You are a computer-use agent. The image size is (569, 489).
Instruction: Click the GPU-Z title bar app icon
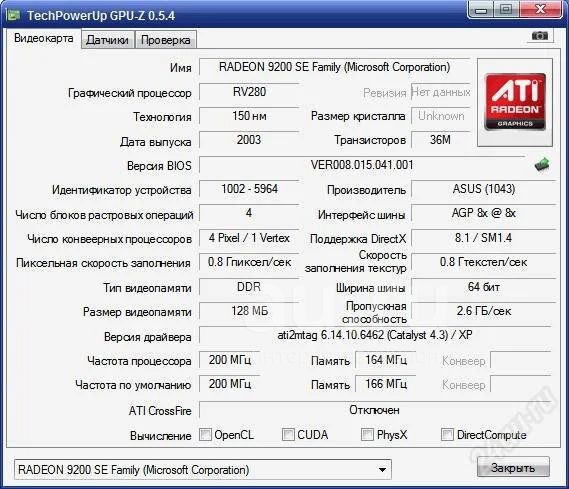tap(13, 15)
